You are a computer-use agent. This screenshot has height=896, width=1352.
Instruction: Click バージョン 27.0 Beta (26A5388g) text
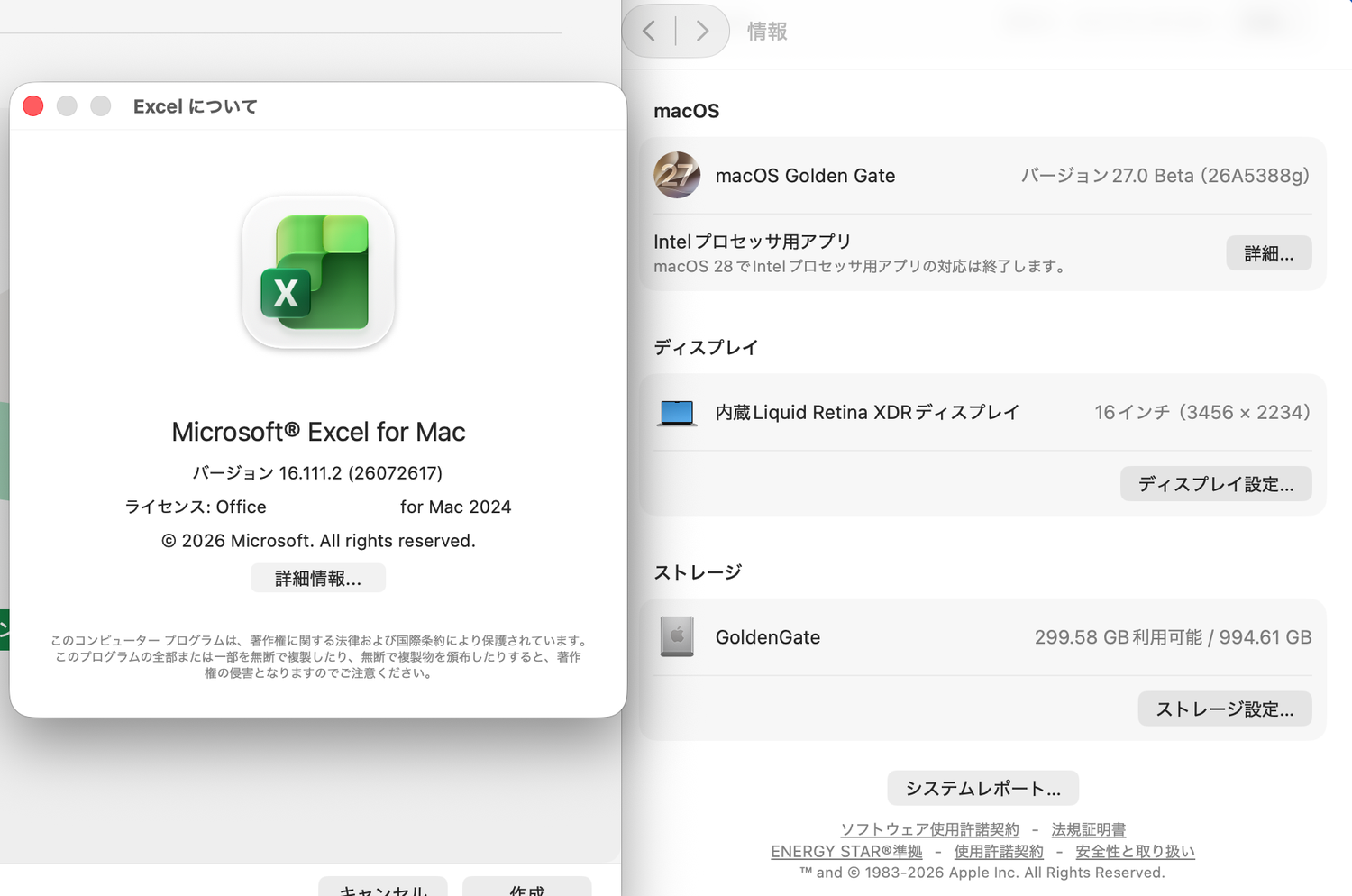pos(1165,176)
